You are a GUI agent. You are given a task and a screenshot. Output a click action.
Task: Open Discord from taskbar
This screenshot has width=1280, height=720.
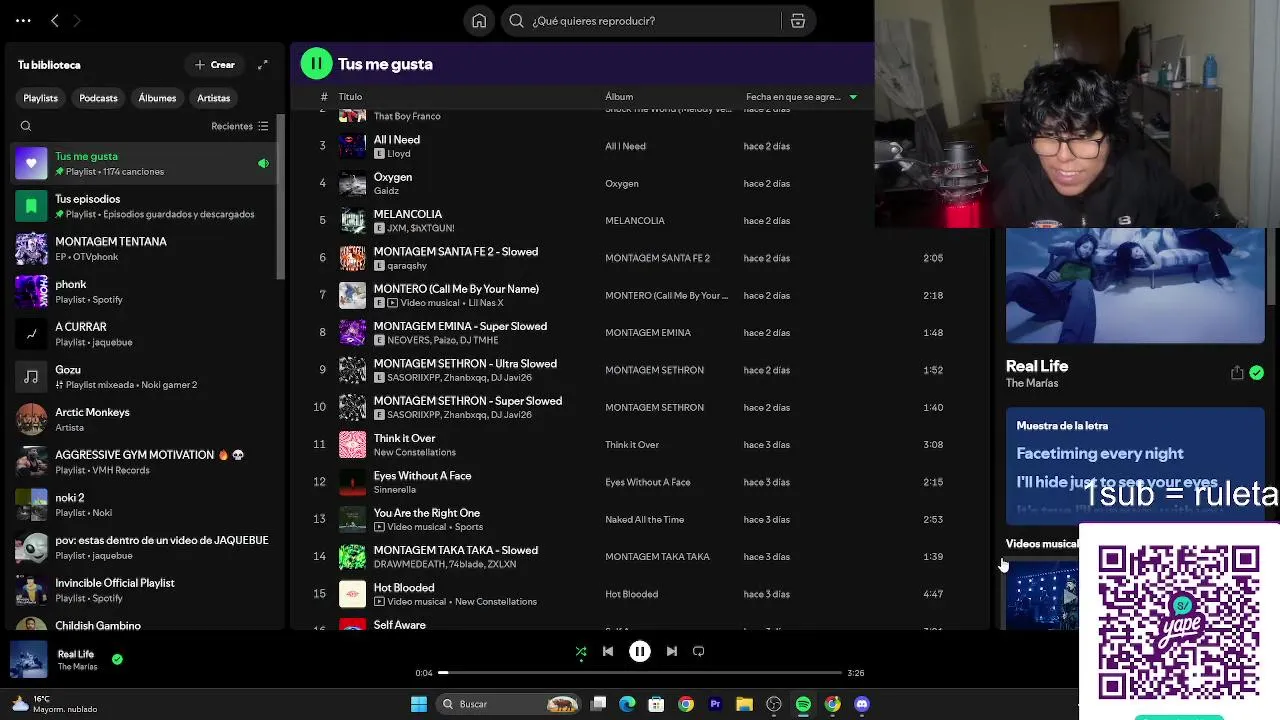coord(862,704)
